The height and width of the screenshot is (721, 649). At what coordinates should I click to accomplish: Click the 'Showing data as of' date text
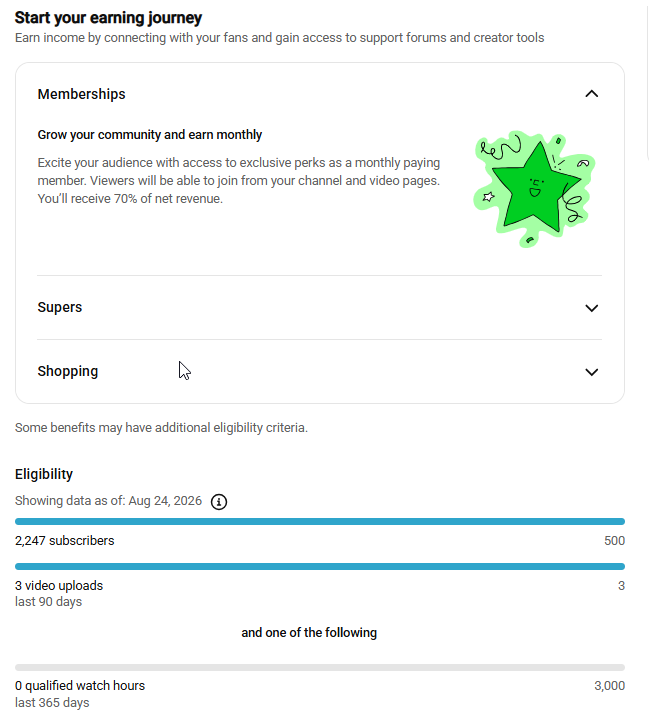[109, 501]
